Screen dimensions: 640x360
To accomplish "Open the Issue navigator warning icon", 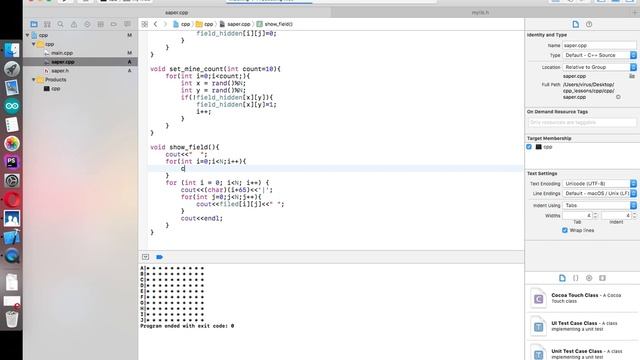I will (x=74, y=24).
